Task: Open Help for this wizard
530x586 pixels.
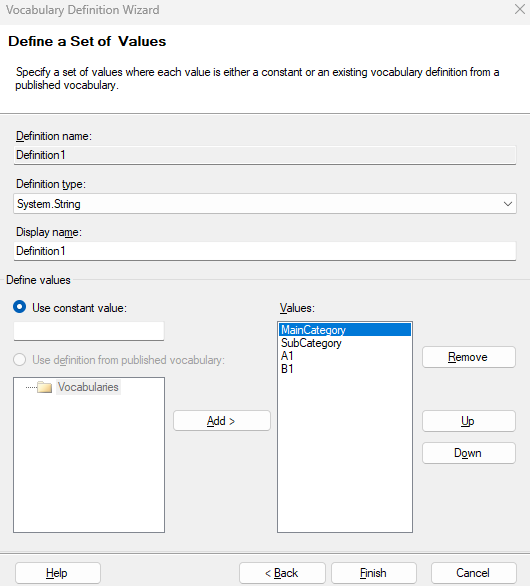Action: (x=58, y=573)
